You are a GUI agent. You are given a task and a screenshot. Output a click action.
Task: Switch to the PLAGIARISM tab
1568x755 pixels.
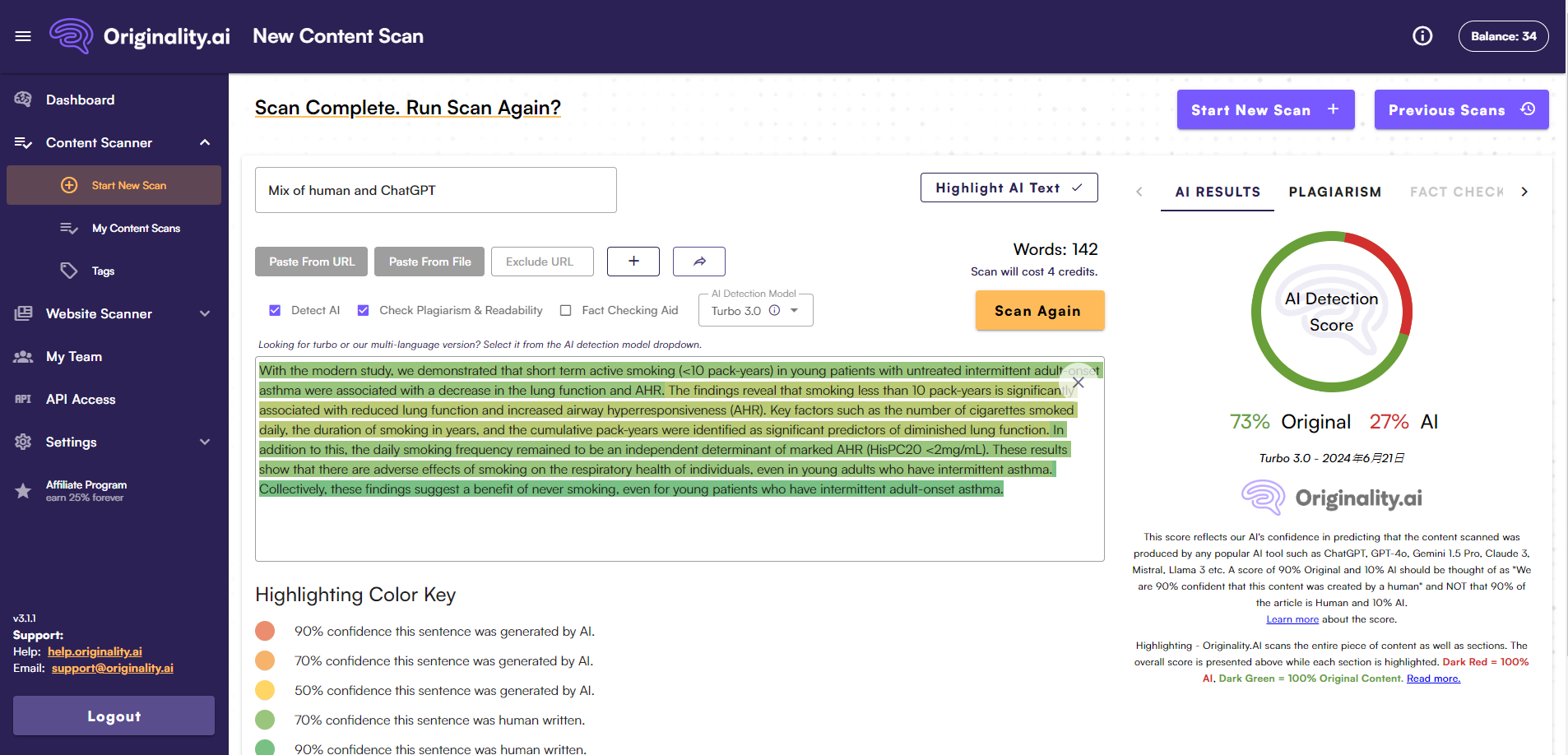pyautogui.click(x=1334, y=192)
